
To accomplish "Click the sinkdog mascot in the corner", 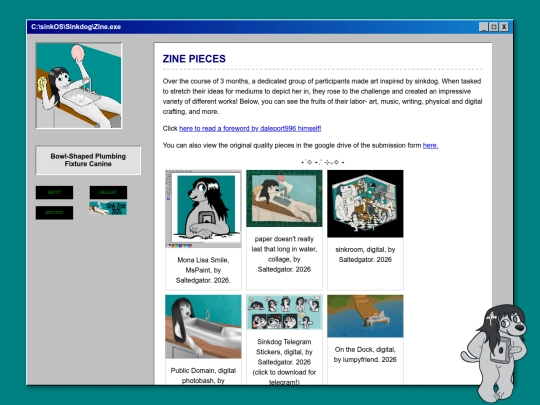I will pos(495,353).
